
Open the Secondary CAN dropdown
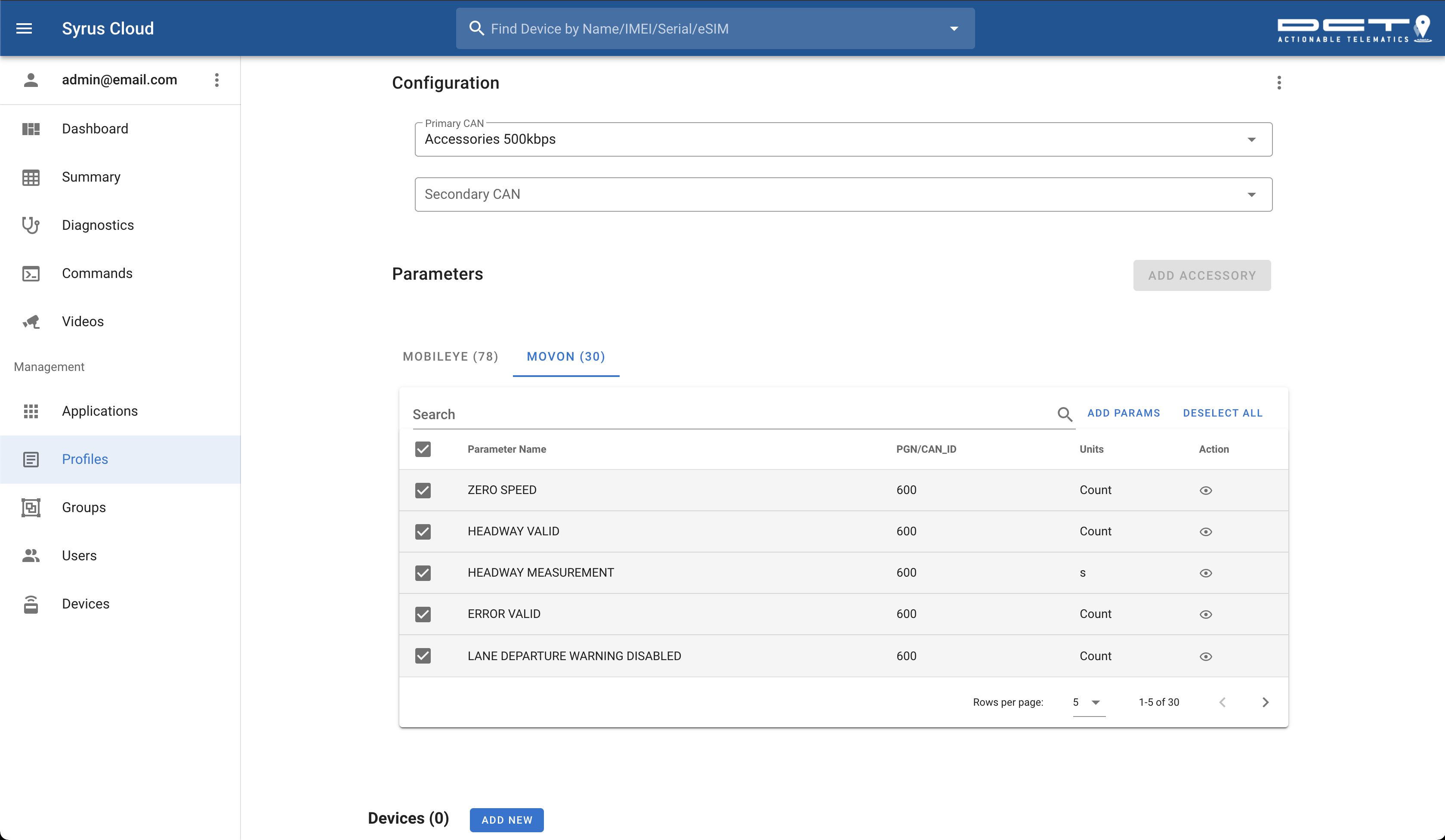click(x=843, y=195)
